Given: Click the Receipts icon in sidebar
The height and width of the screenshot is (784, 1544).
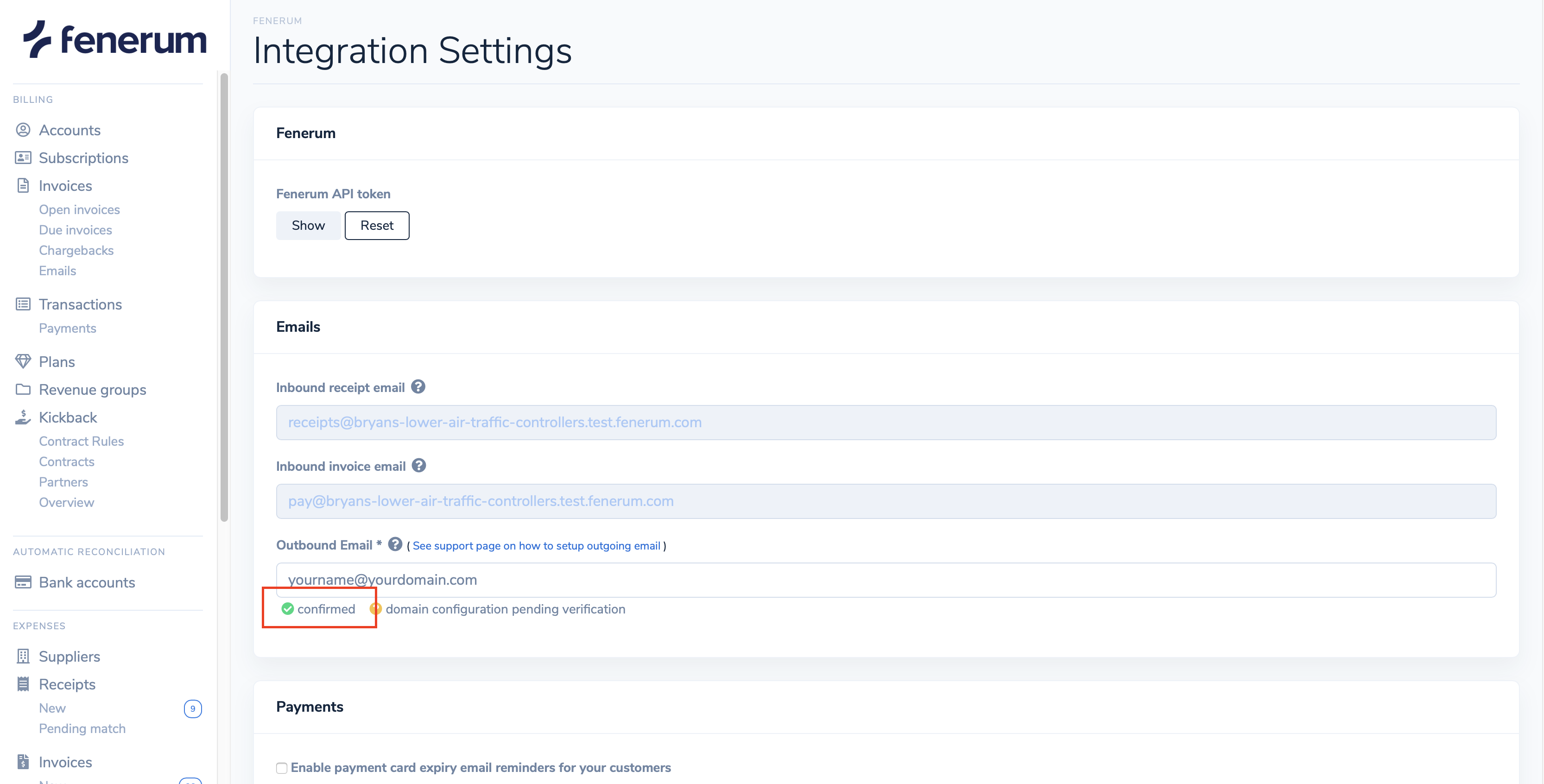Looking at the screenshot, I should pyautogui.click(x=23, y=684).
